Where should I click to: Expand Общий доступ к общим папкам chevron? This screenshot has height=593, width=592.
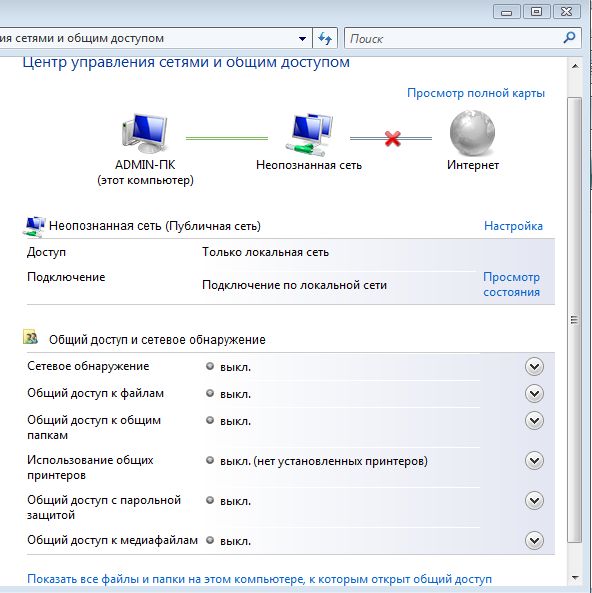coord(534,421)
